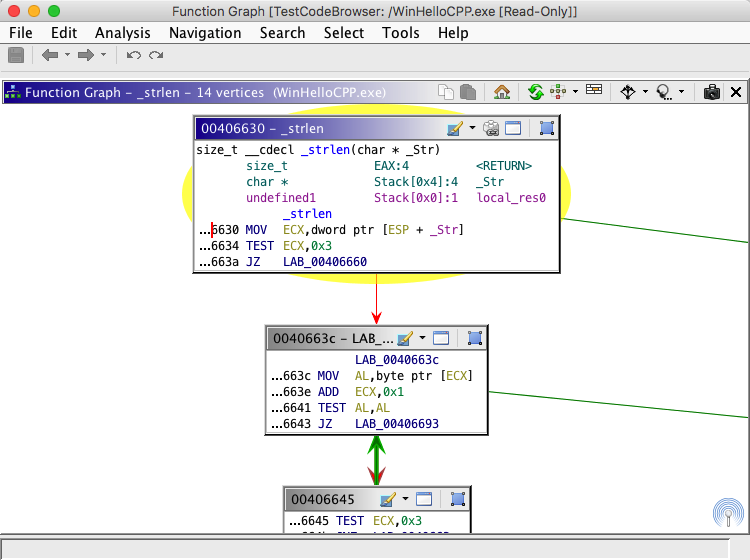Open the Analysis menu
The image size is (750, 560).
(122, 33)
